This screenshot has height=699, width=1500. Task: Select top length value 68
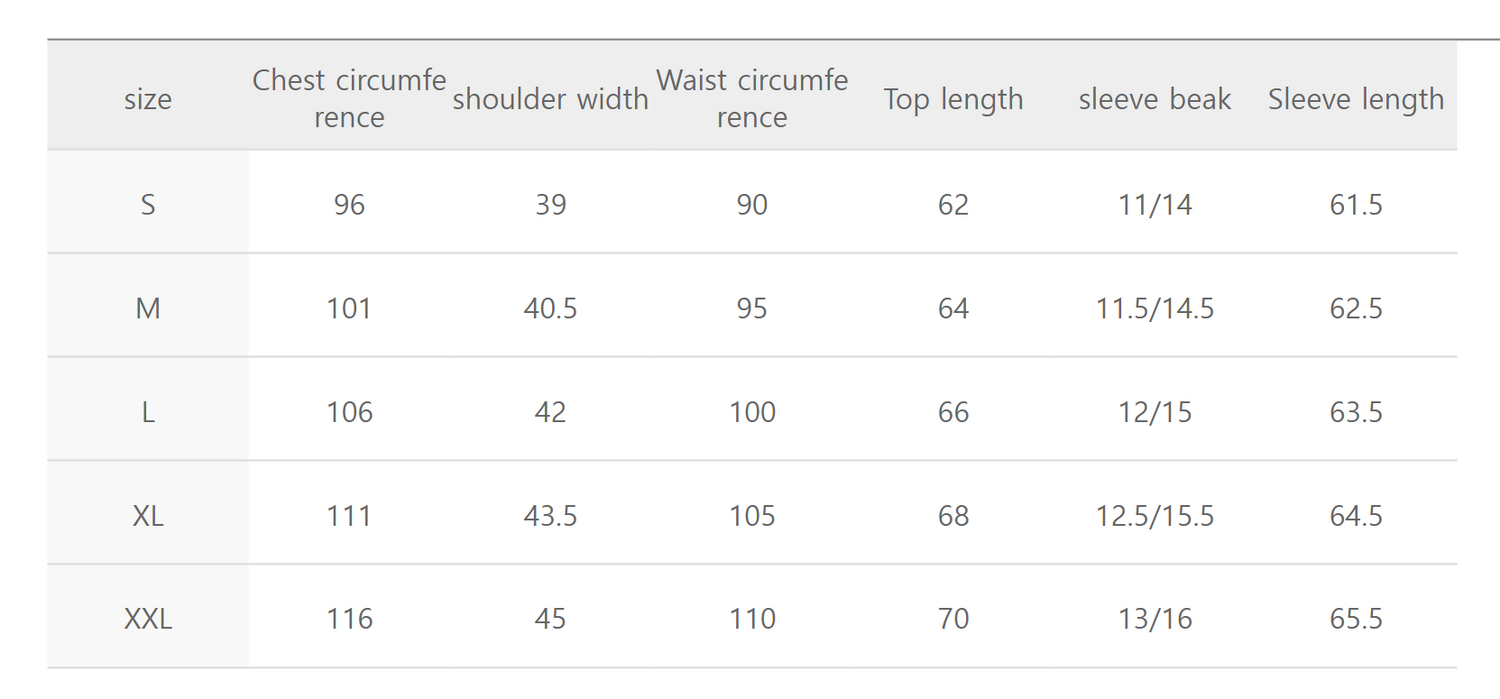(953, 516)
